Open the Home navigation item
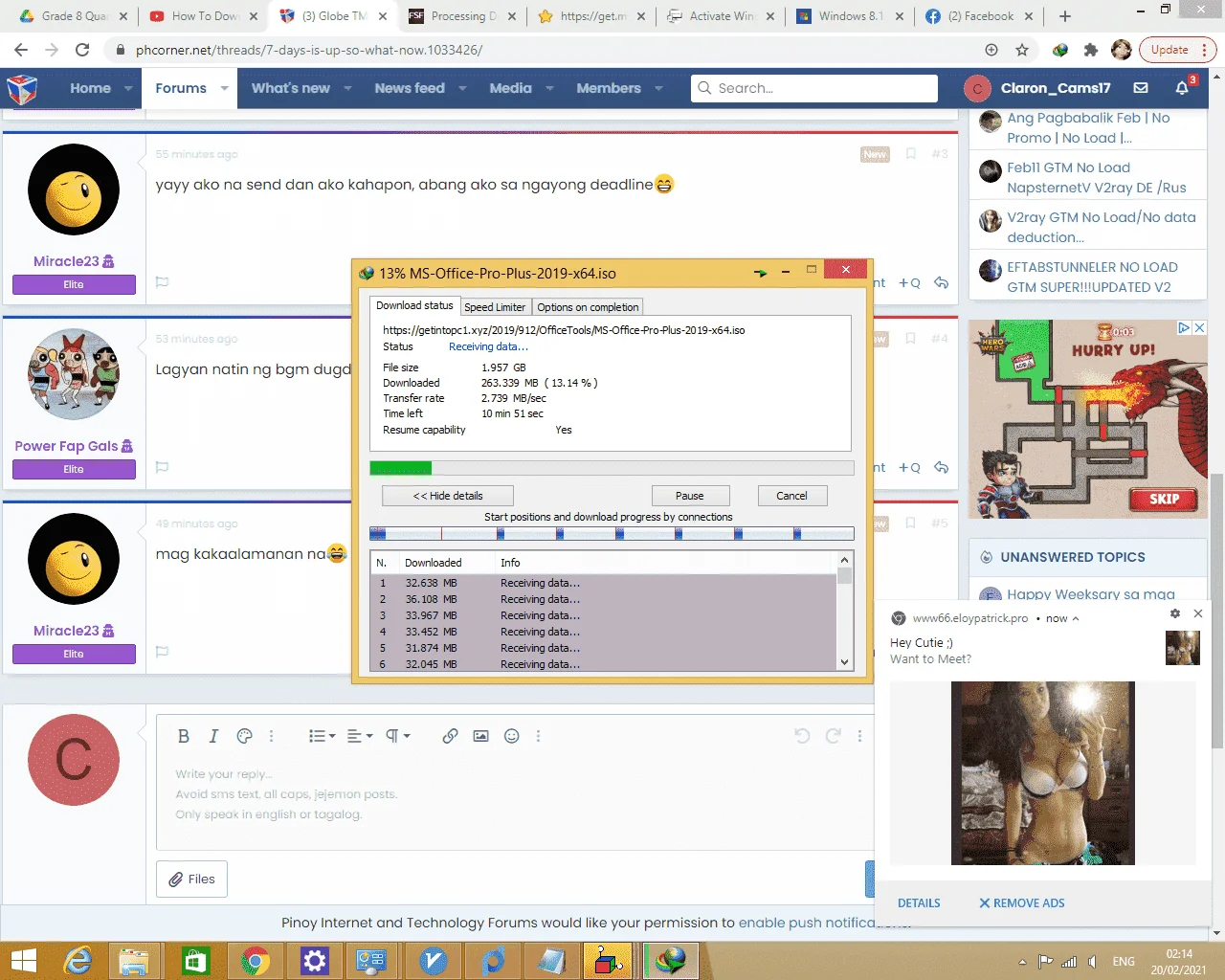The height and width of the screenshot is (980, 1225). [90, 88]
